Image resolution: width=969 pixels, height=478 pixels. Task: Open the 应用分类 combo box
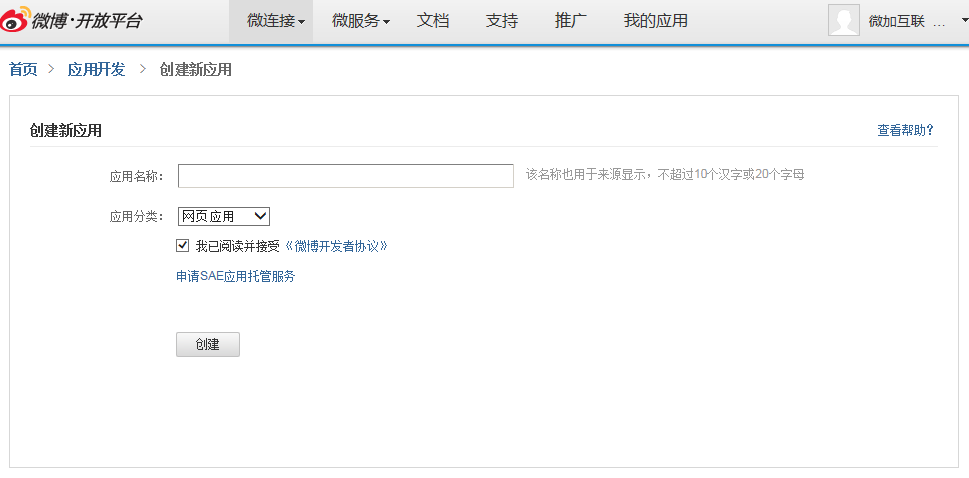224,216
